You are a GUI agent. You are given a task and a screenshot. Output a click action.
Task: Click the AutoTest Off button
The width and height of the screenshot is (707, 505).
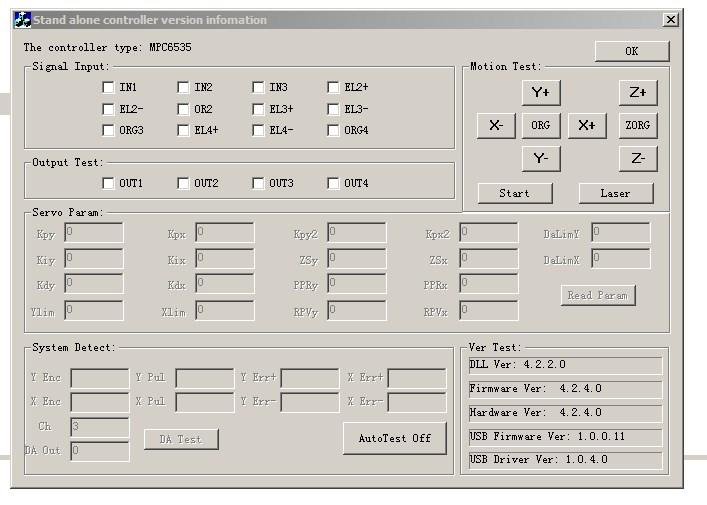coord(394,438)
